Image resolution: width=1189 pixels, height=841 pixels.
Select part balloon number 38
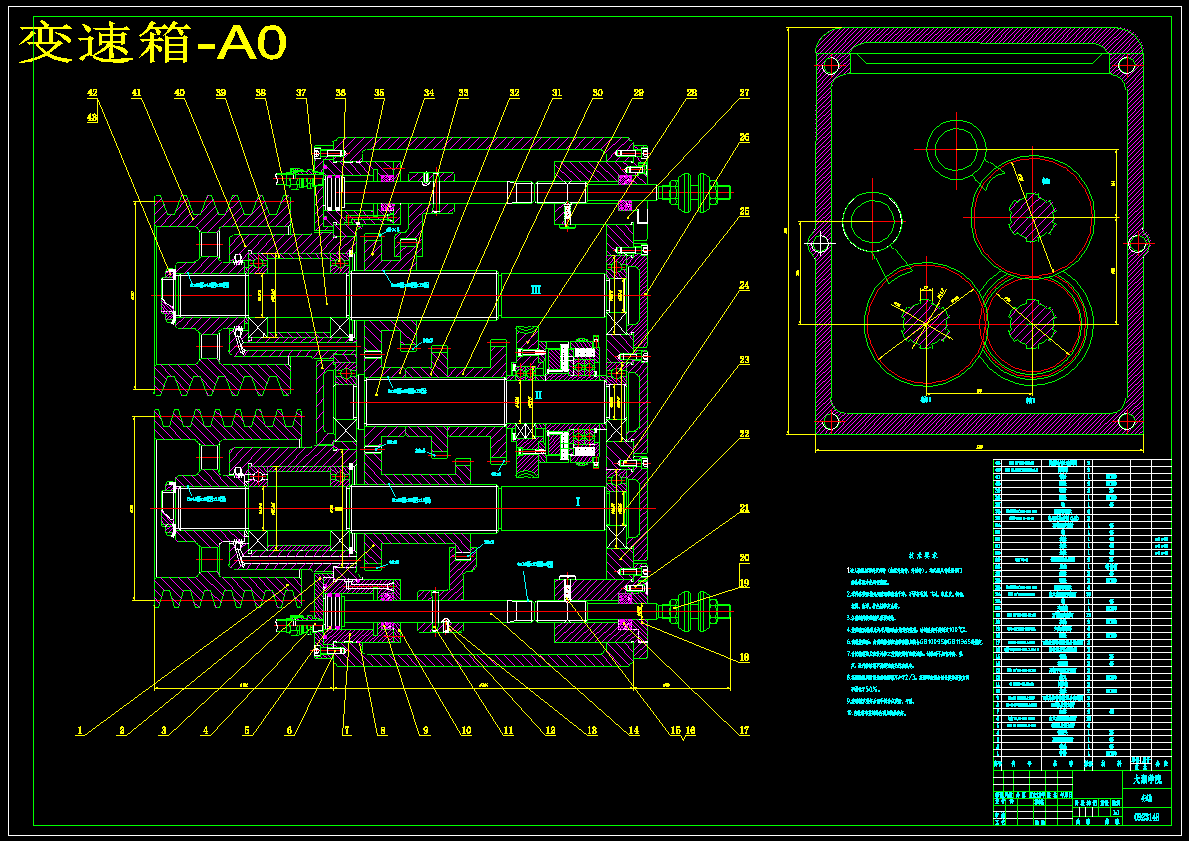[261, 93]
